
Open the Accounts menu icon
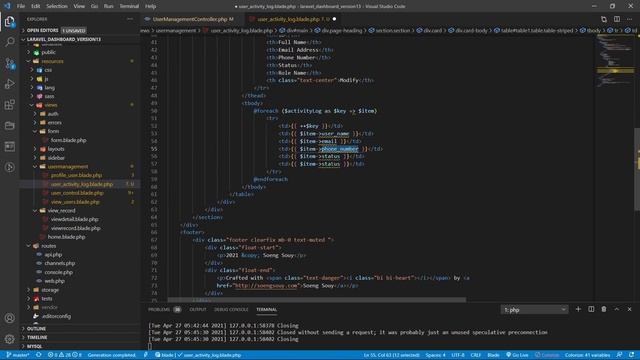(9, 318)
